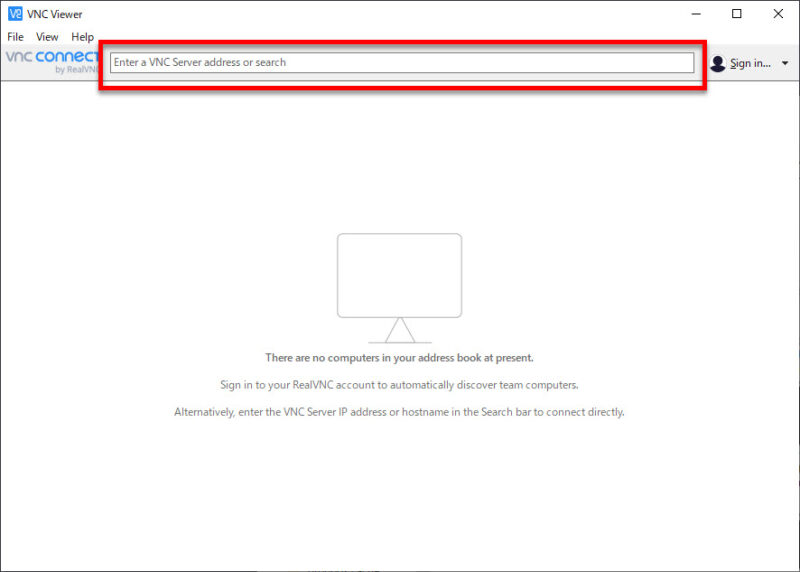Click the text "Sign in to your RealVNC account to automatically discover team computers."
This screenshot has width=800, height=572.
pos(399,385)
